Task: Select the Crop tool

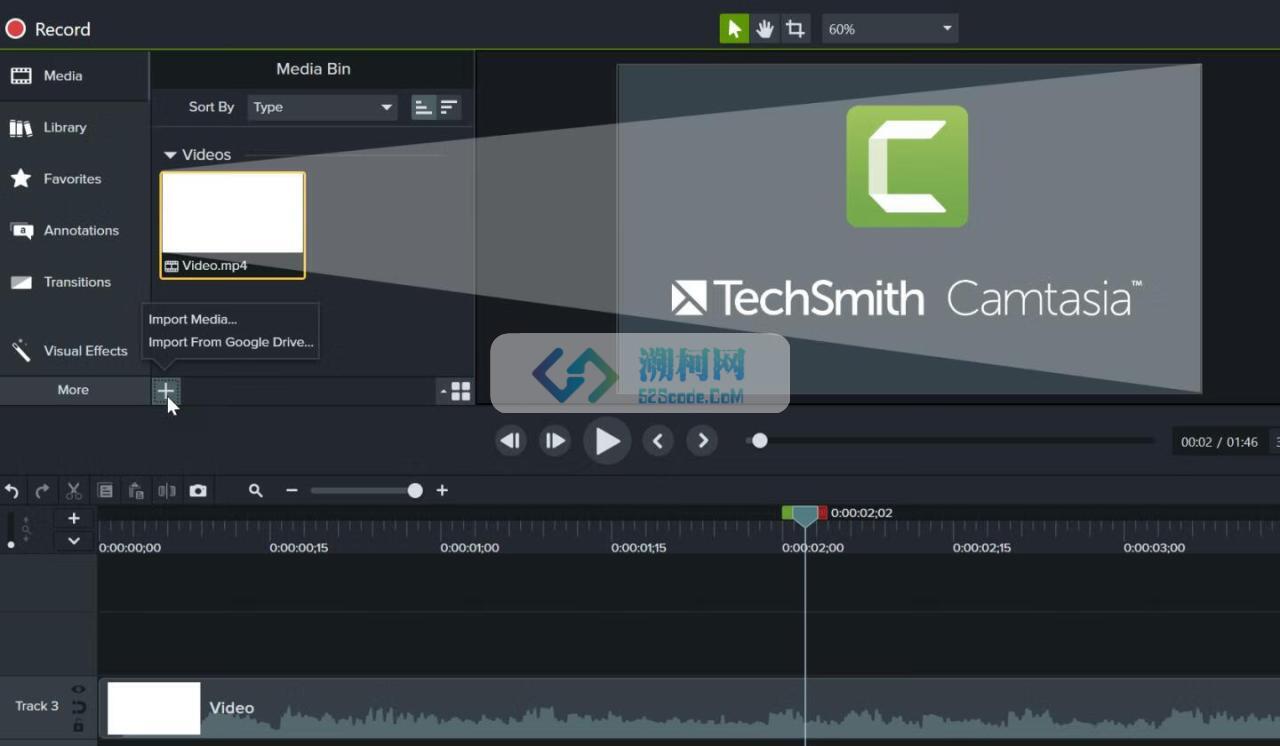Action: 795,29
